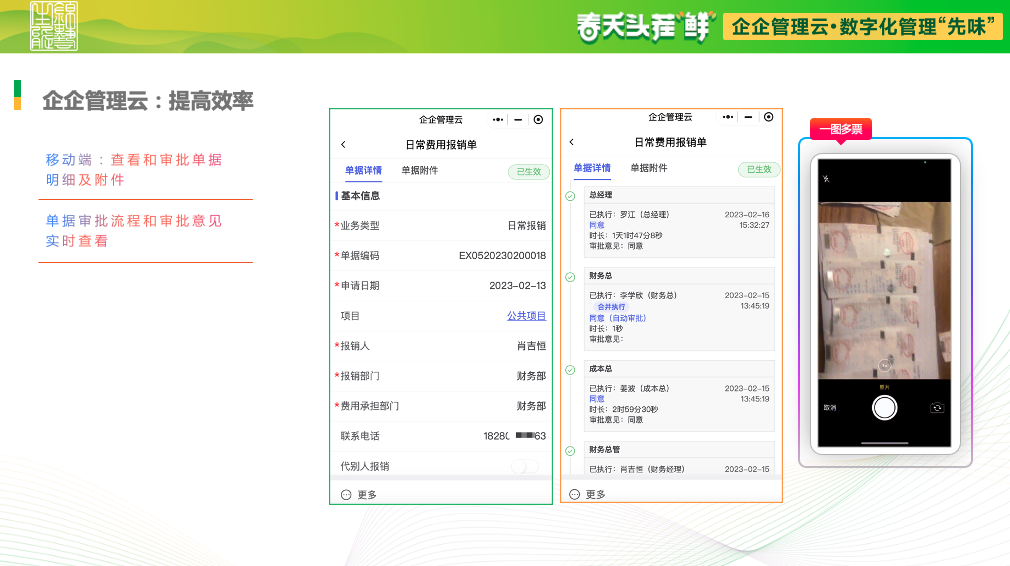Viewport: 1010px width, 566px height.
Task: Click the 已生效 status badge in left screen
Action: pos(528,172)
